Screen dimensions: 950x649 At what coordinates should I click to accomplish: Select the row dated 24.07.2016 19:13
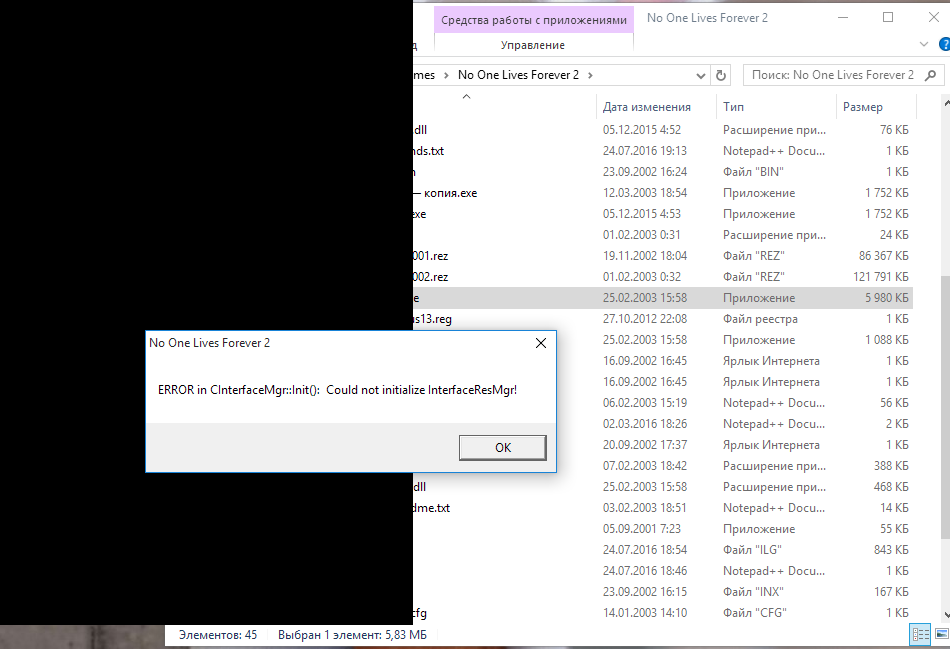[663, 151]
